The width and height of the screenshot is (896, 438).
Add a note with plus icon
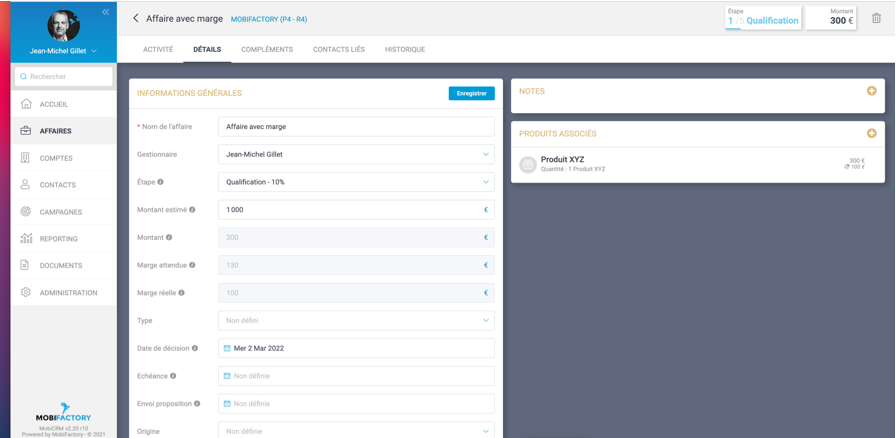[x=871, y=91]
